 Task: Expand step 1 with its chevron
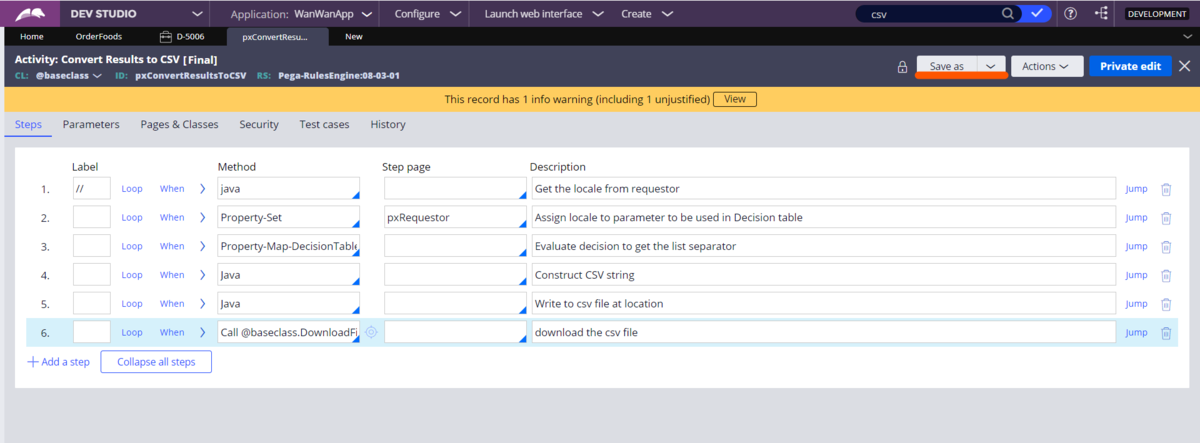(202, 189)
